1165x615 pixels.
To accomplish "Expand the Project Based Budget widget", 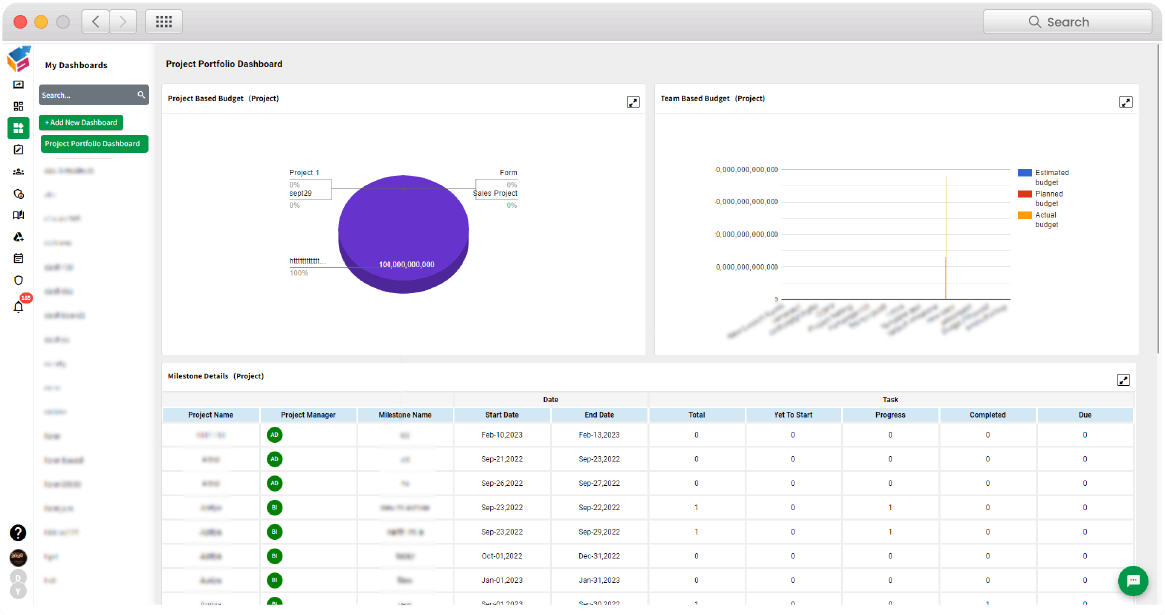I will click(633, 101).
